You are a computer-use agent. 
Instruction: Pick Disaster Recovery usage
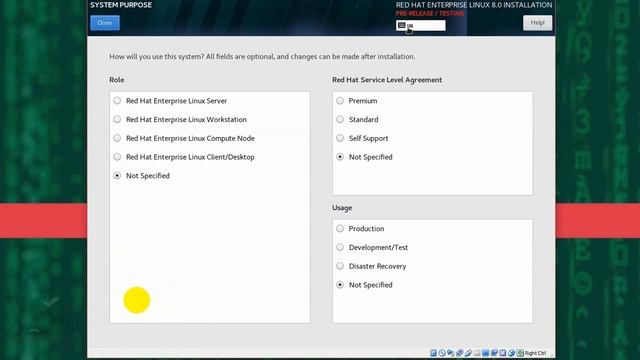pyautogui.click(x=371, y=266)
